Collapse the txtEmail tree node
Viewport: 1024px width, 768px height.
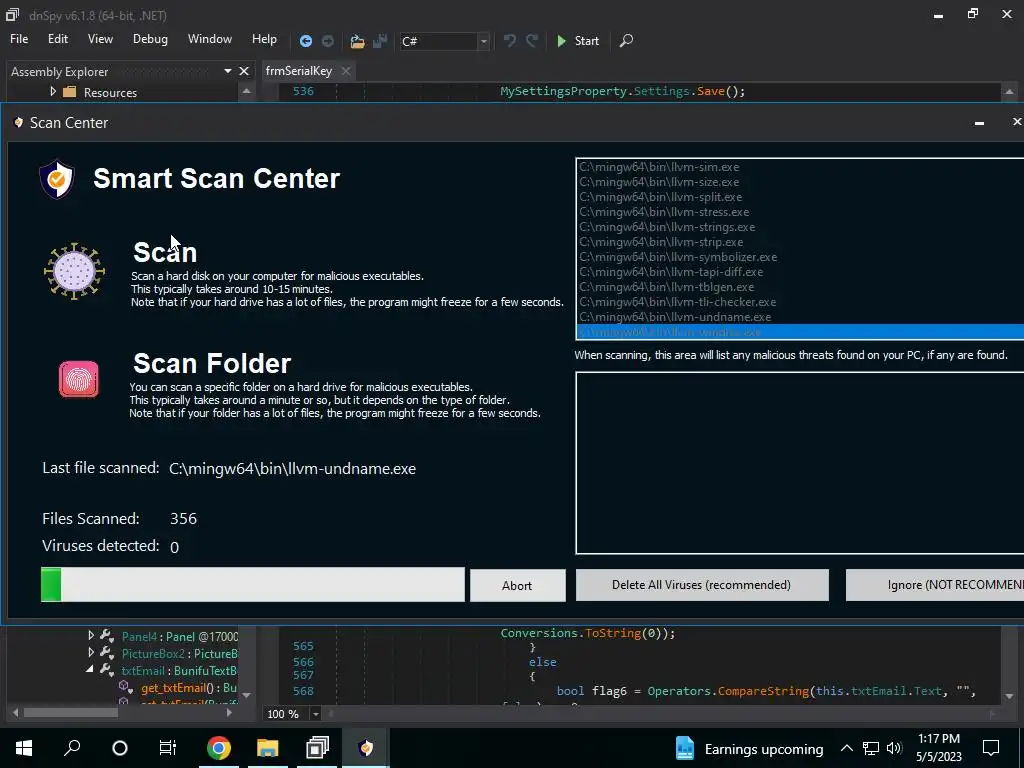click(89, 669)
